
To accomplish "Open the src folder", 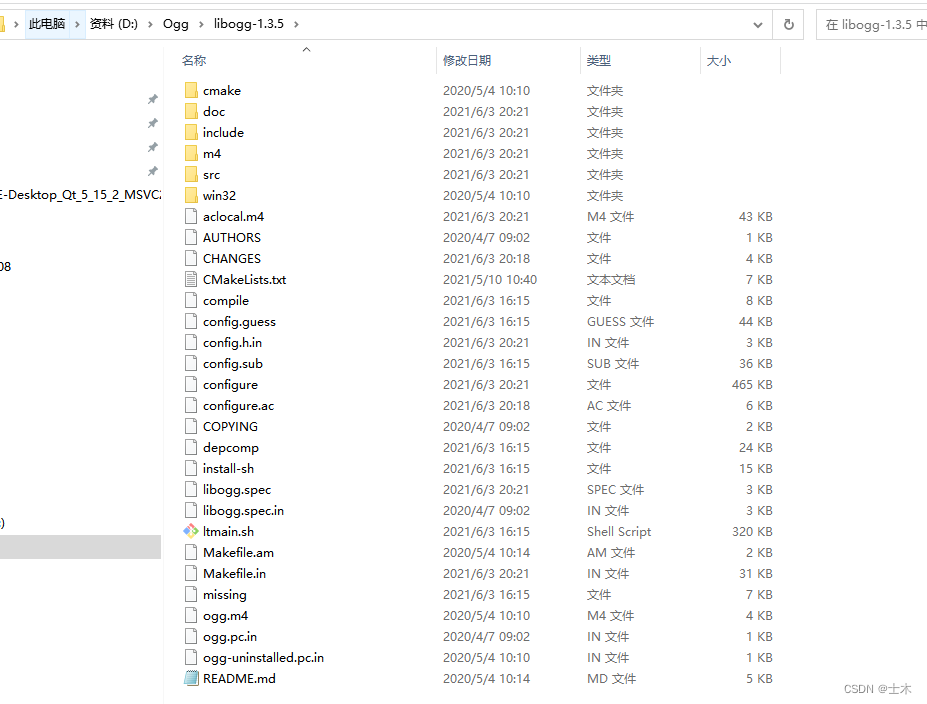I will coord(213,174).
